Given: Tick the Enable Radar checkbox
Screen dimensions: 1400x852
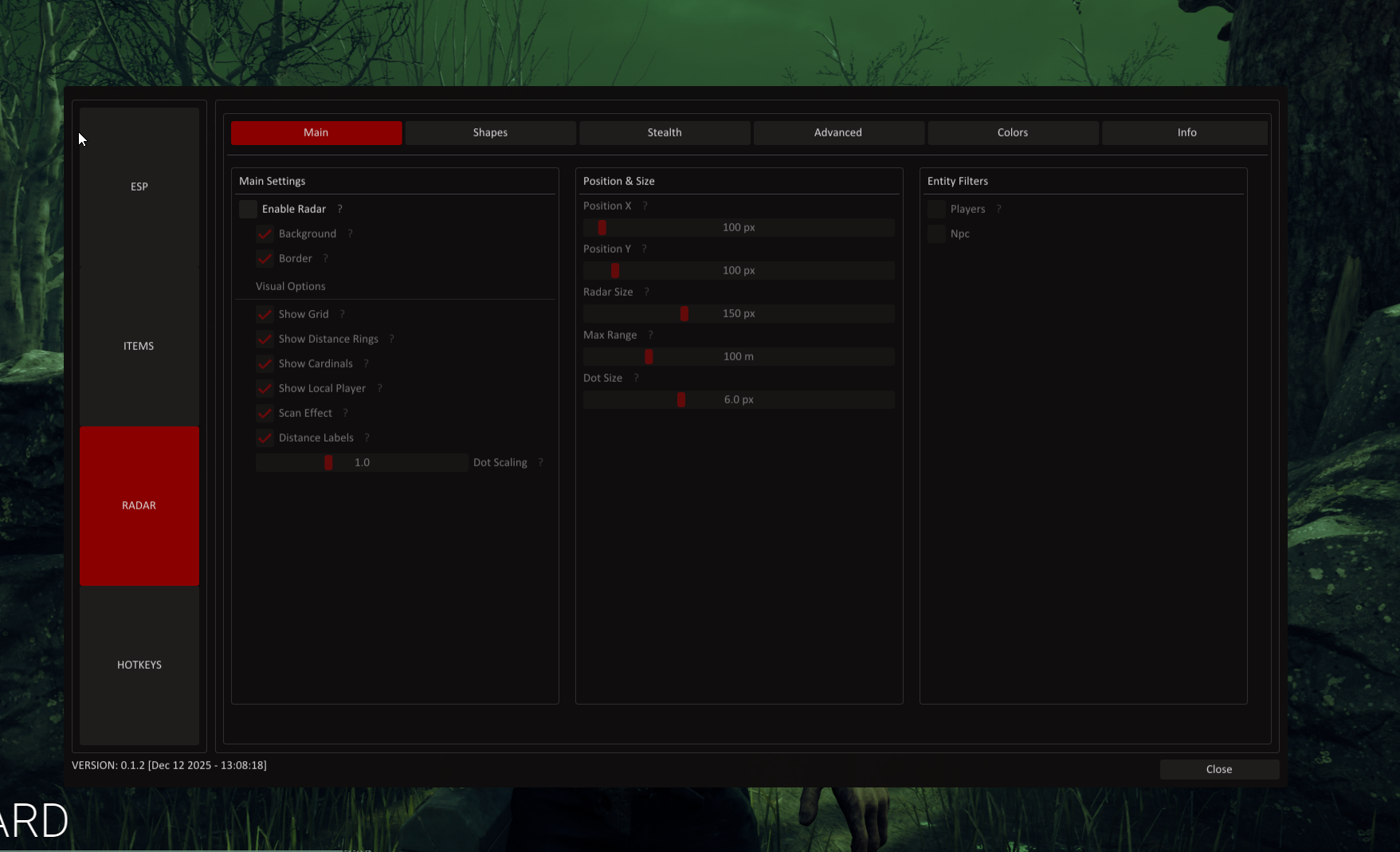Looking at the screenshot, I should (249, 209).
